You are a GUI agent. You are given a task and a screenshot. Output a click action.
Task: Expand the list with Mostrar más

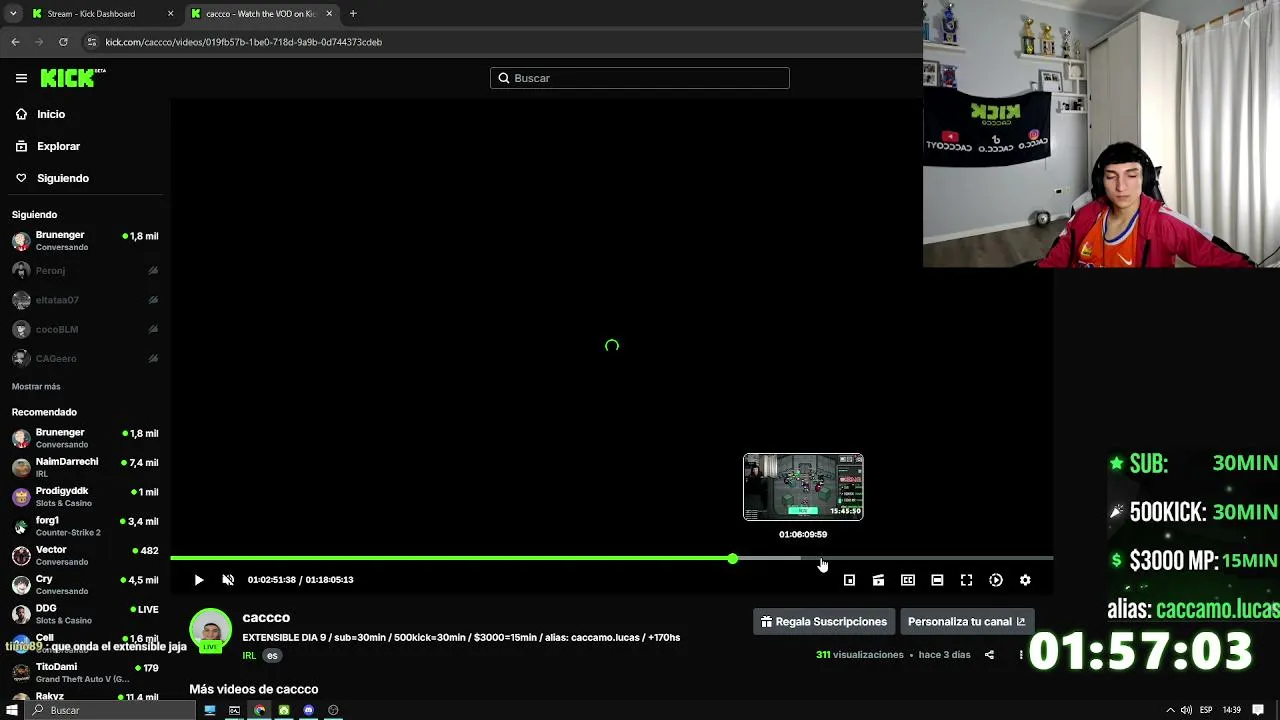36,386
